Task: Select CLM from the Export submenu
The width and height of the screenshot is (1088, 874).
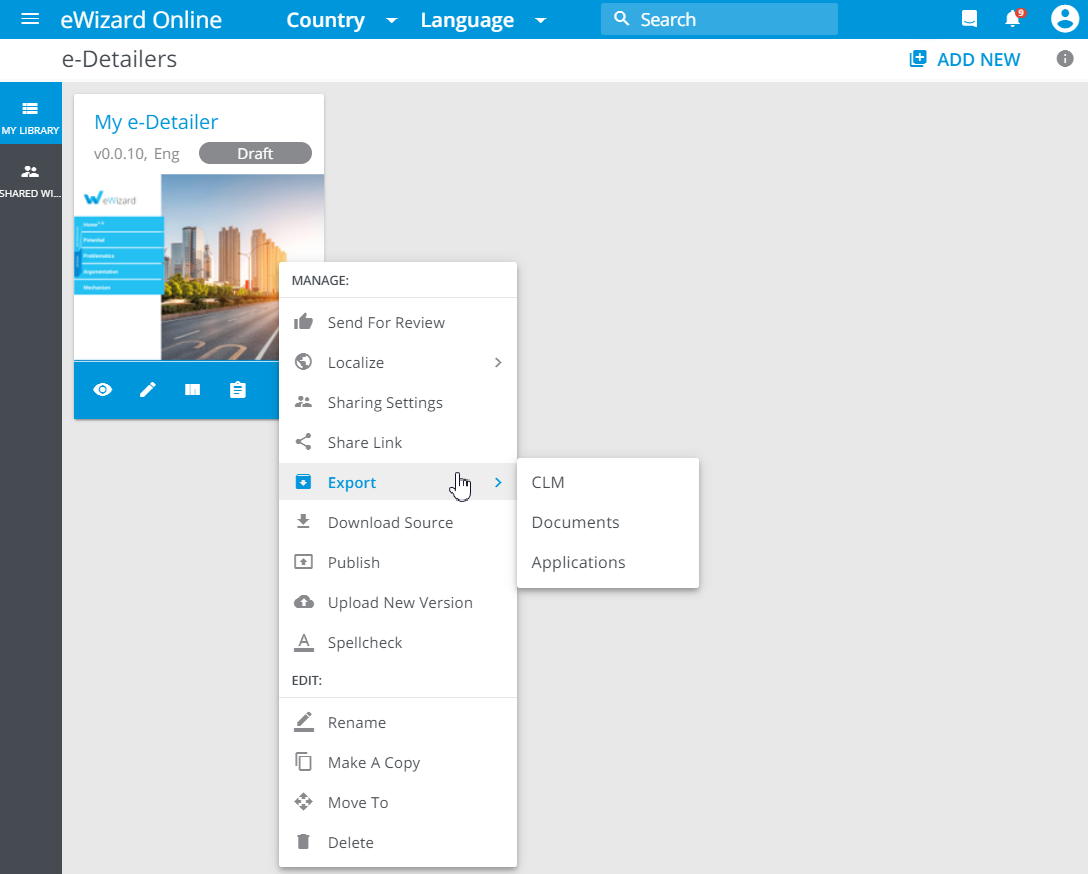Action: point(548,482)
